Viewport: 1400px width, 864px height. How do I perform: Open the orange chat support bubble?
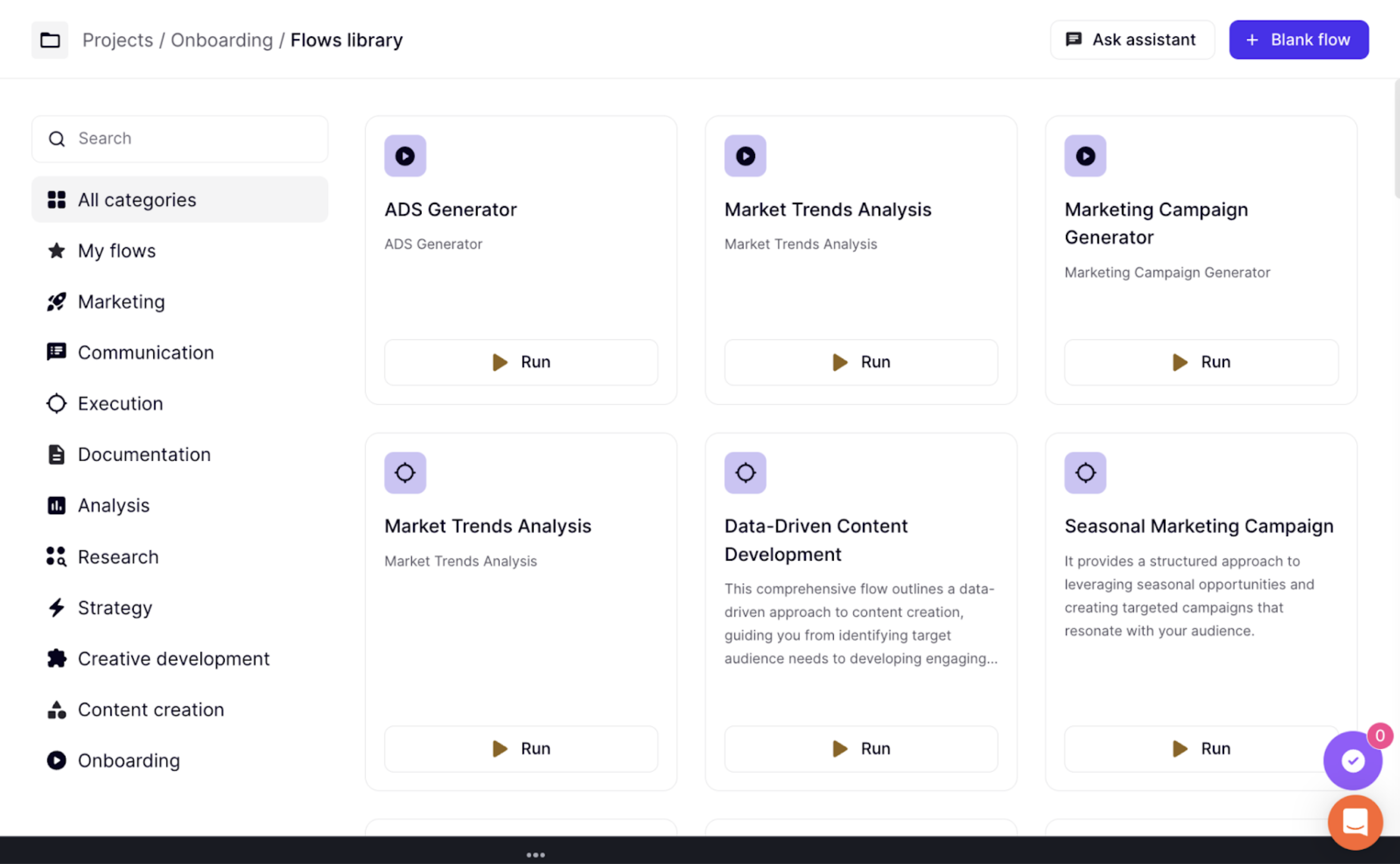[1355, 822]
